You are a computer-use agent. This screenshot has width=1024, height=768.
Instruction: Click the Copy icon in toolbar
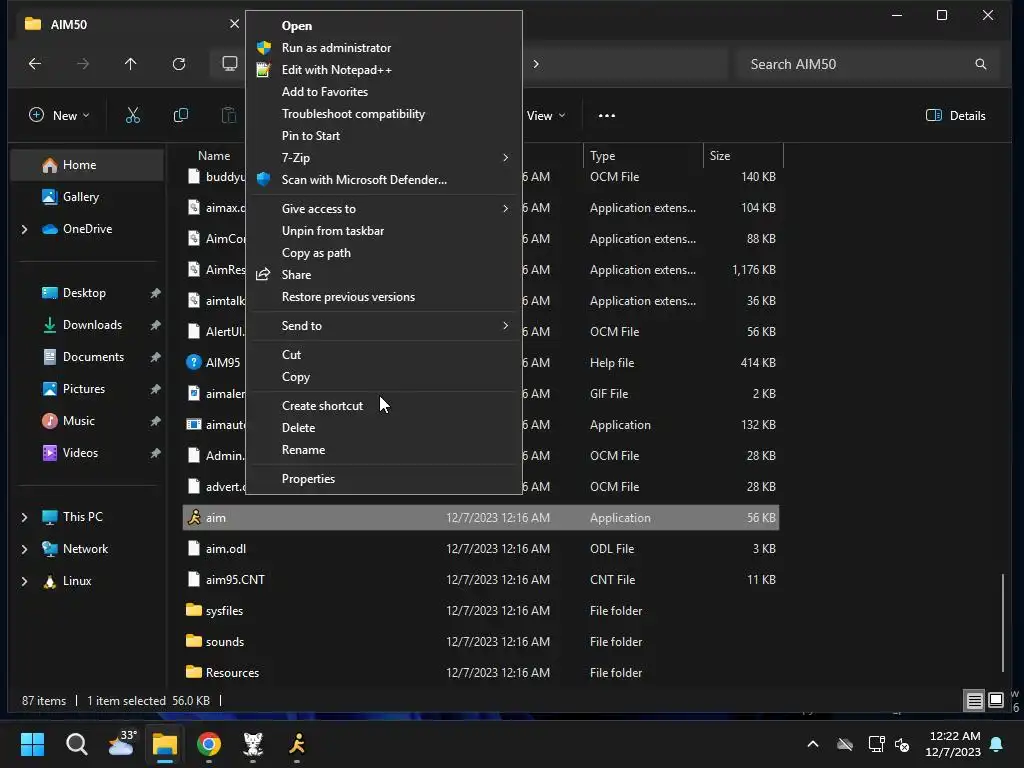181,116
